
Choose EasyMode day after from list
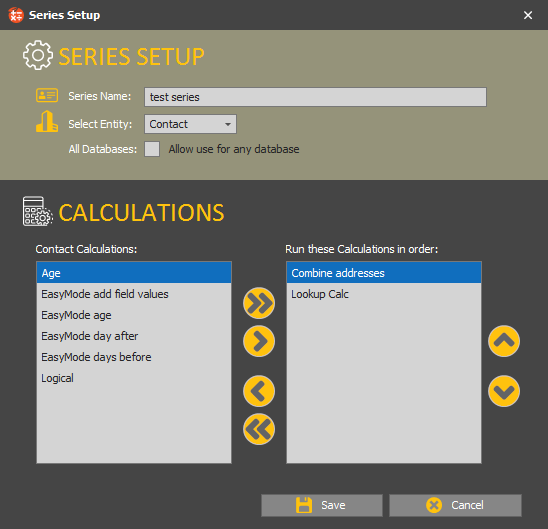[134, 336]
